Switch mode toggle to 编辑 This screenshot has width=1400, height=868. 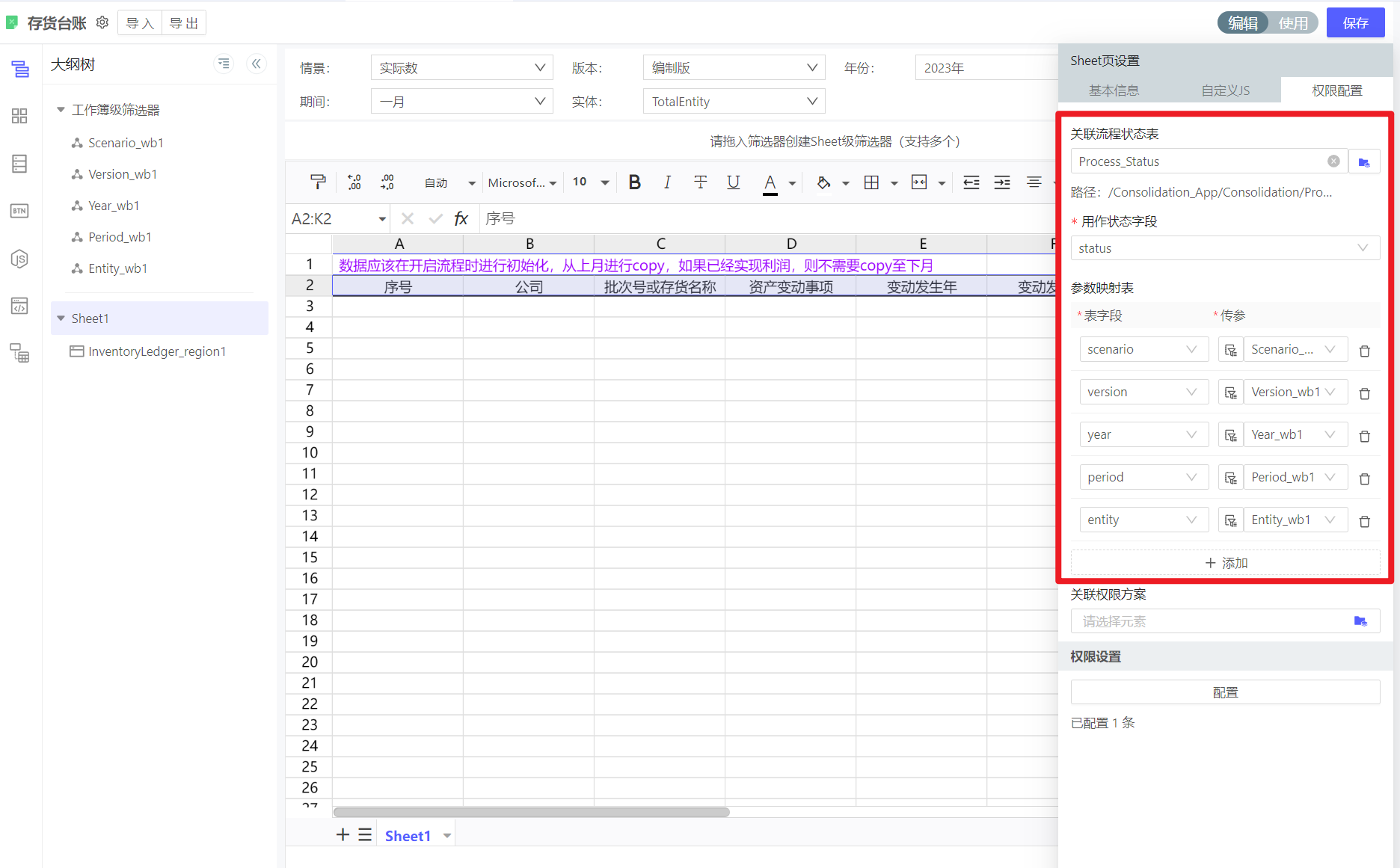pos(1243,23)
